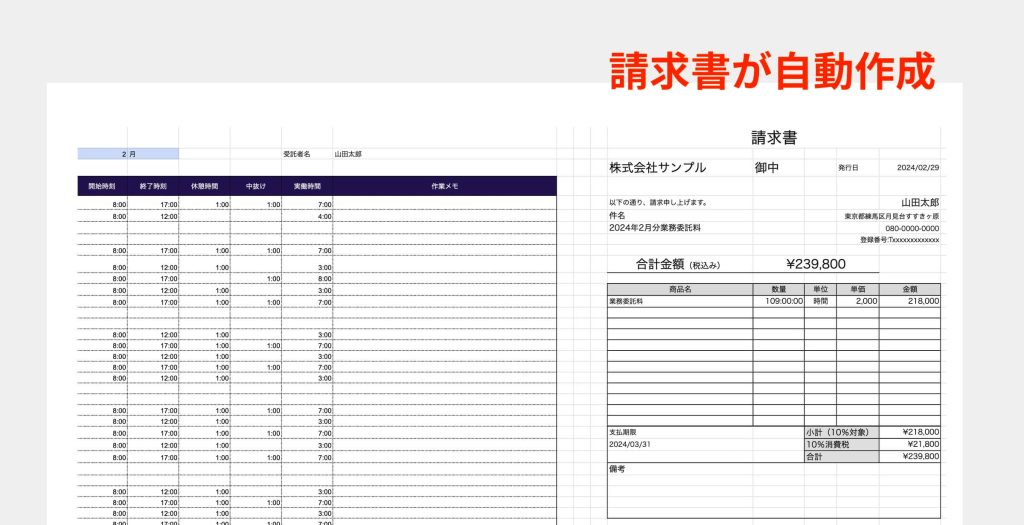Select the 終了時刻 column header
Screen dimensions: 1024x525
154,186
